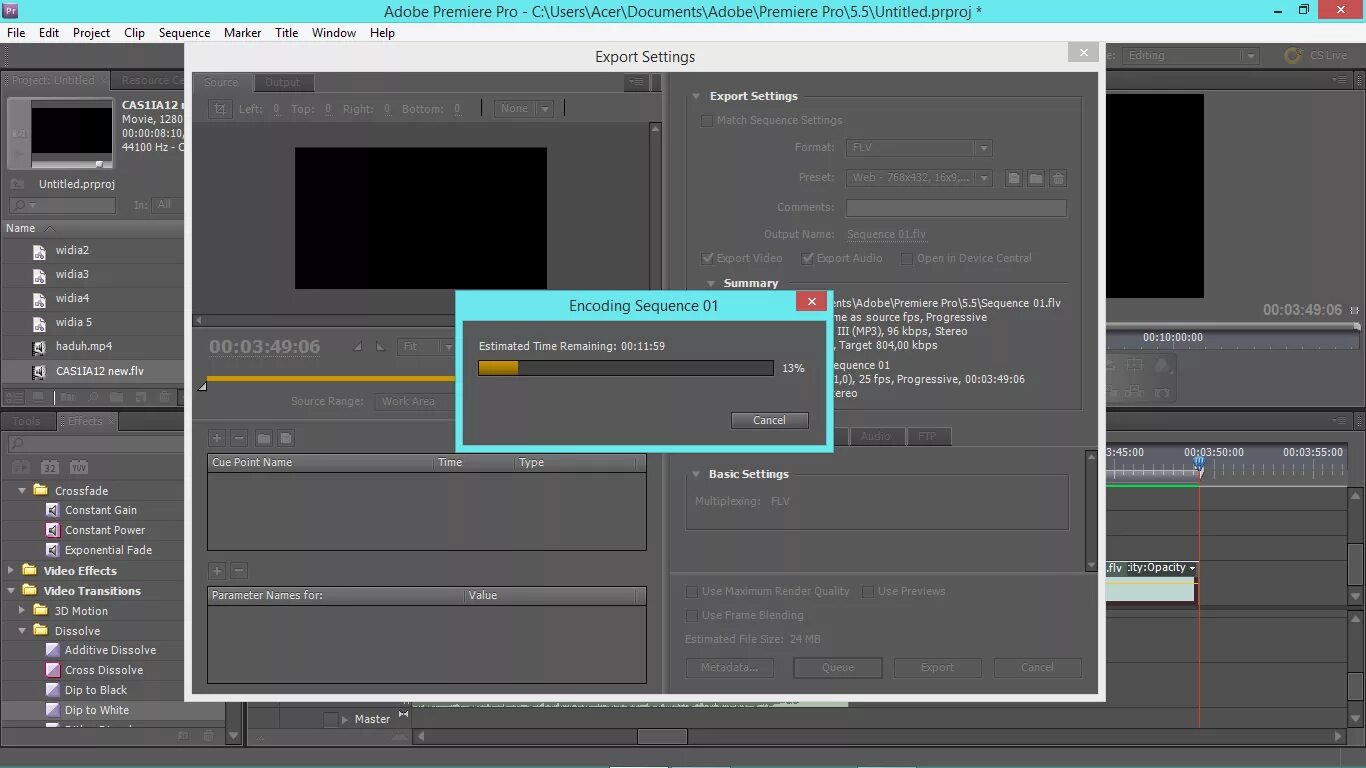Viewport: 1366px width, 768px height.
Task: Toggle Export Audio checkbox
Action: (808, 258)
